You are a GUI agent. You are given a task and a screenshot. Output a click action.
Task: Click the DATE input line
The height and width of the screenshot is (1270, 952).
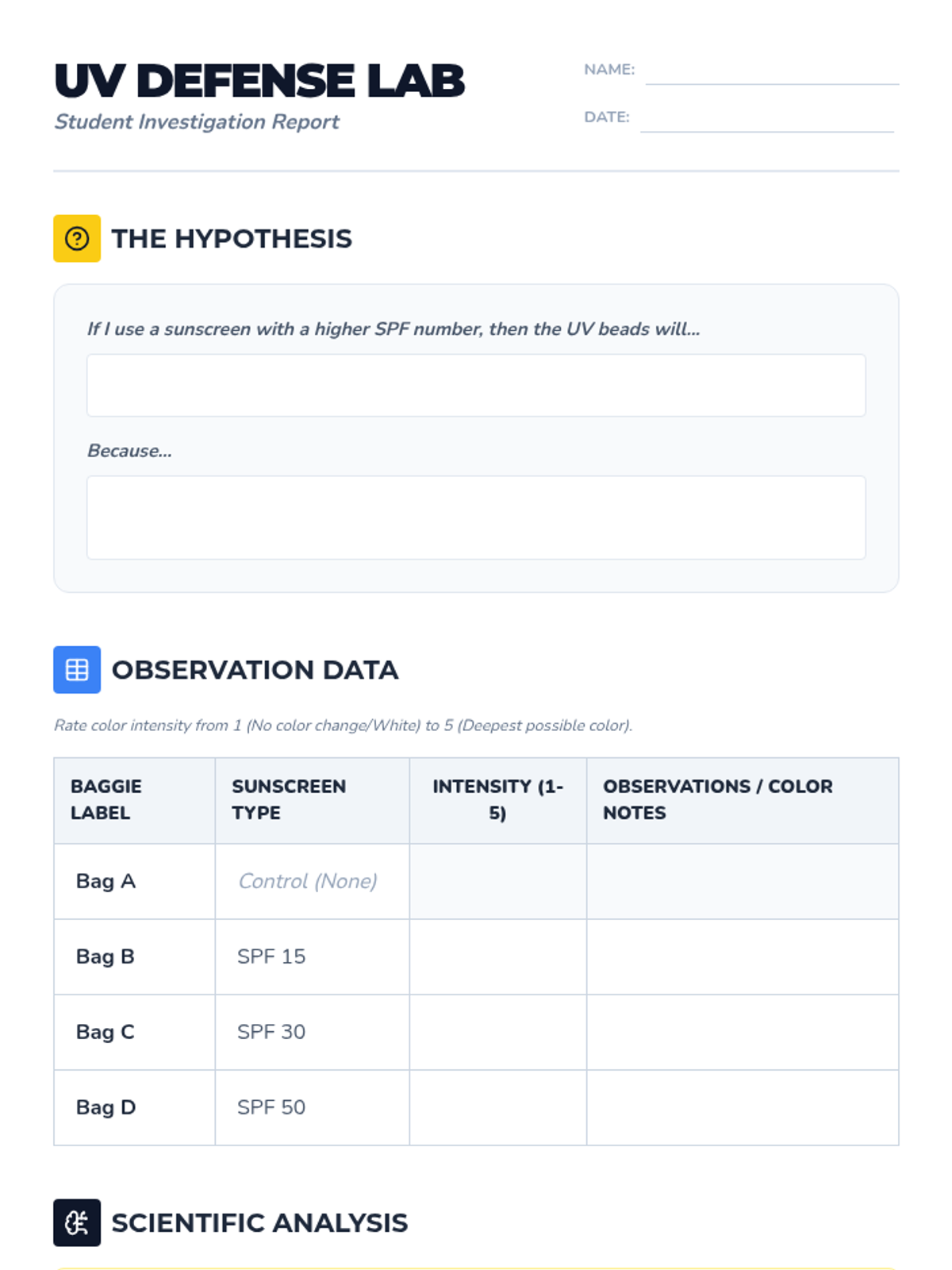point(766,119)
